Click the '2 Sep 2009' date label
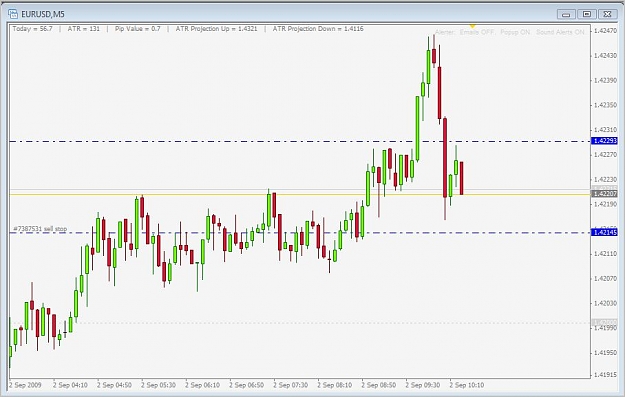Image resolution: width=625 pixels, height=397 pixels. [x=25, y=385]
